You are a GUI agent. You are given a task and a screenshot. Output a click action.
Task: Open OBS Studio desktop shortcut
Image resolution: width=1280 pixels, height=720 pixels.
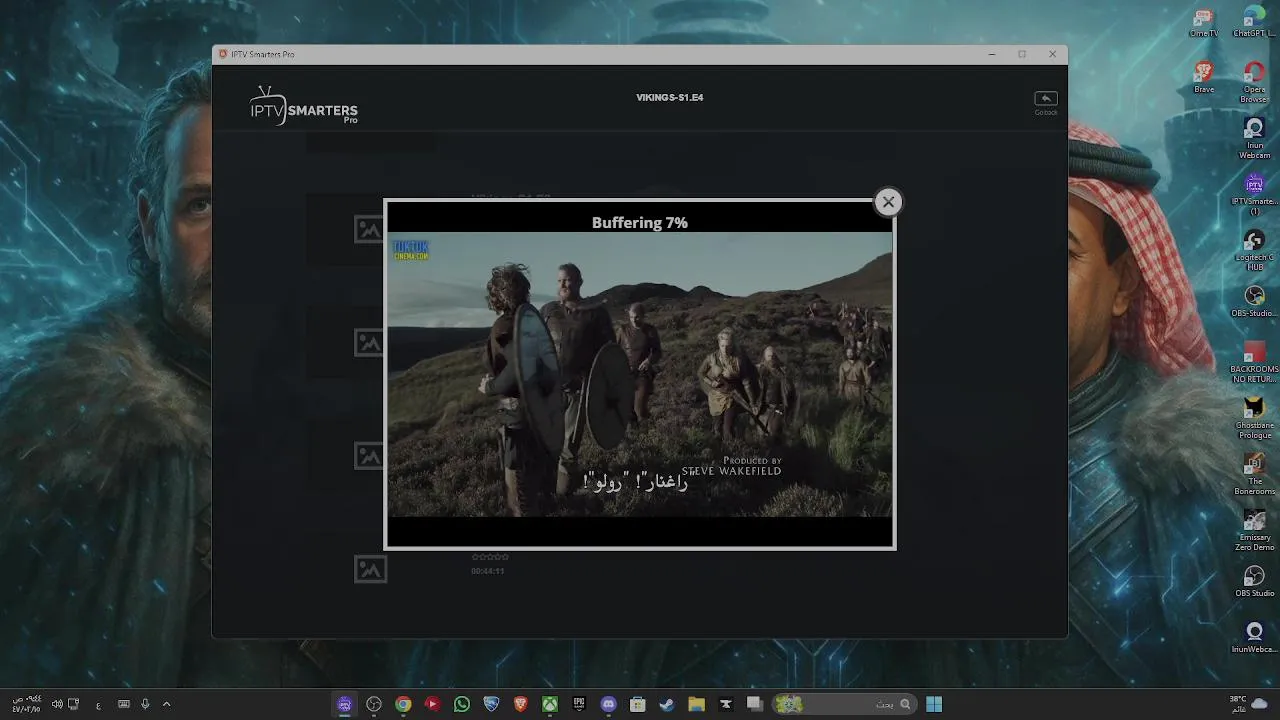coord(1254,582)
